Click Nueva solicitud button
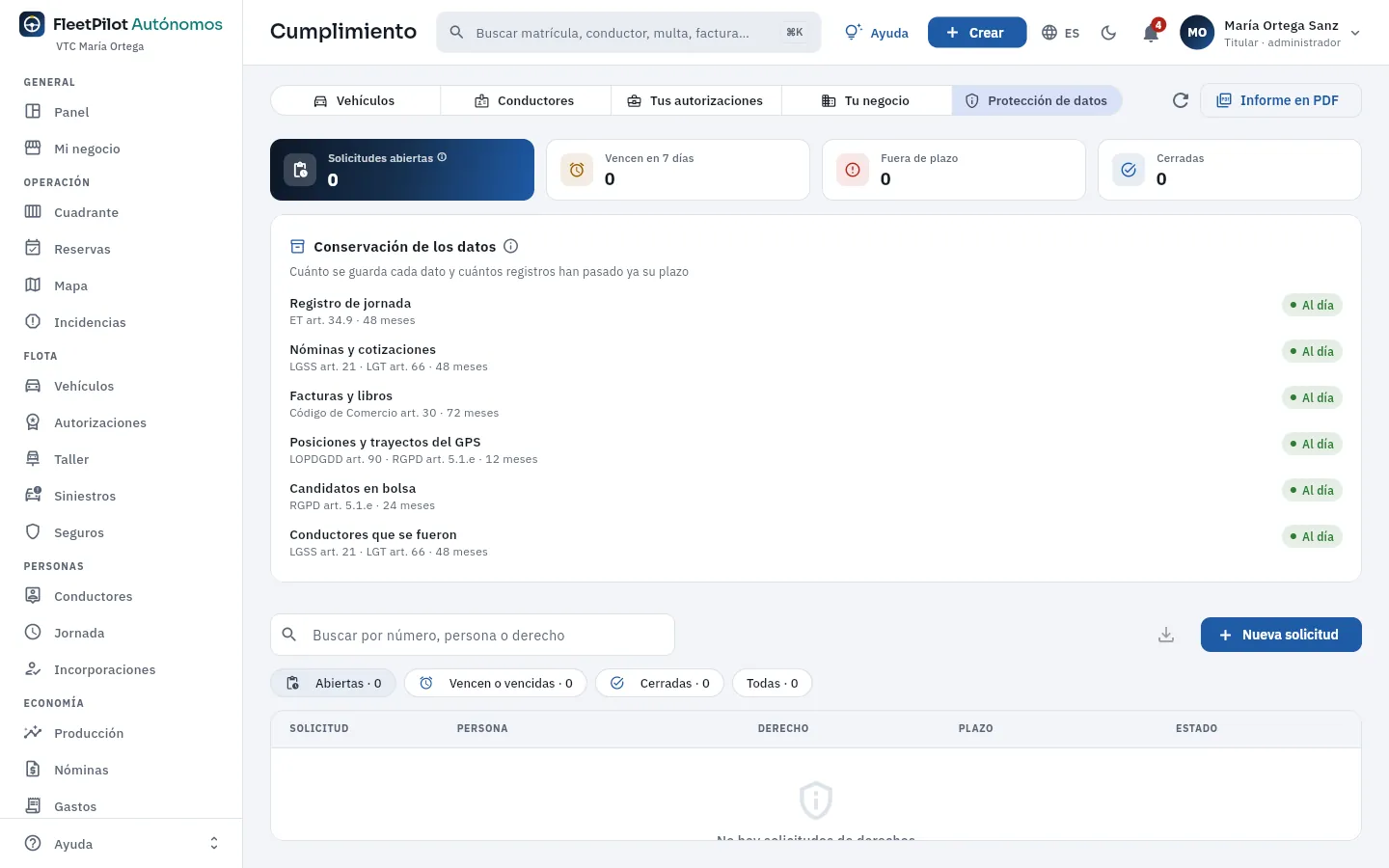The height and width of the screenshot is (868, 1389). [1281, 635]
